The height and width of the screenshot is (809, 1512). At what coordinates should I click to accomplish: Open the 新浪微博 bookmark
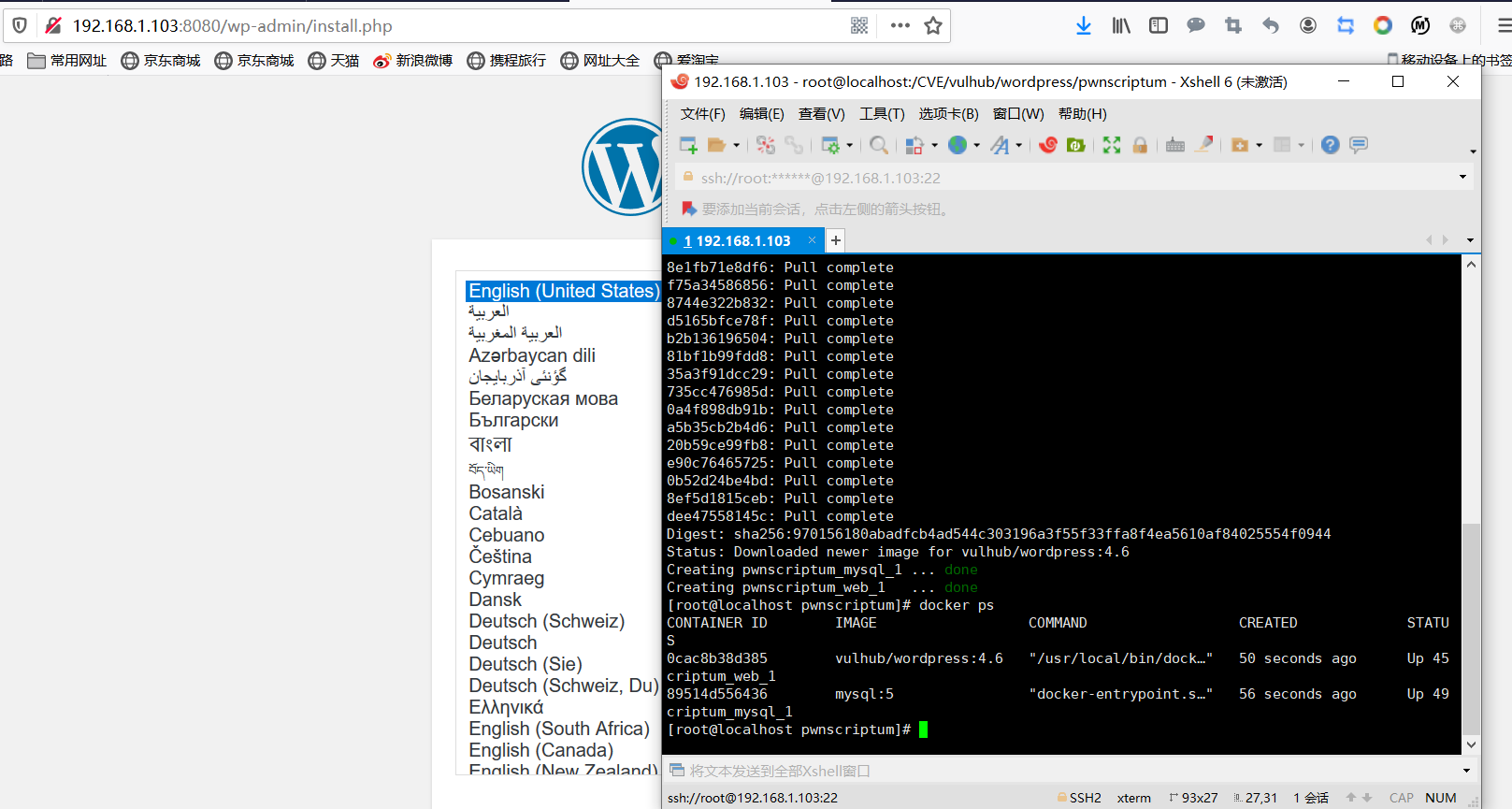pos(412,61)
